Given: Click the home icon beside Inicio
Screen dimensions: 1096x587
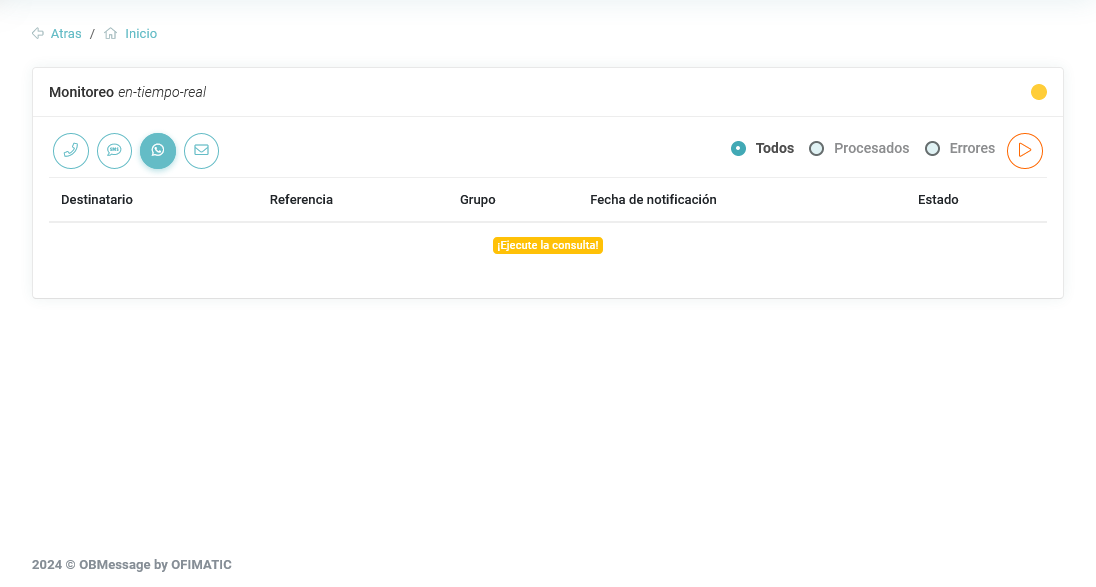Looking at the screenshot, I should tap(111, 33).
